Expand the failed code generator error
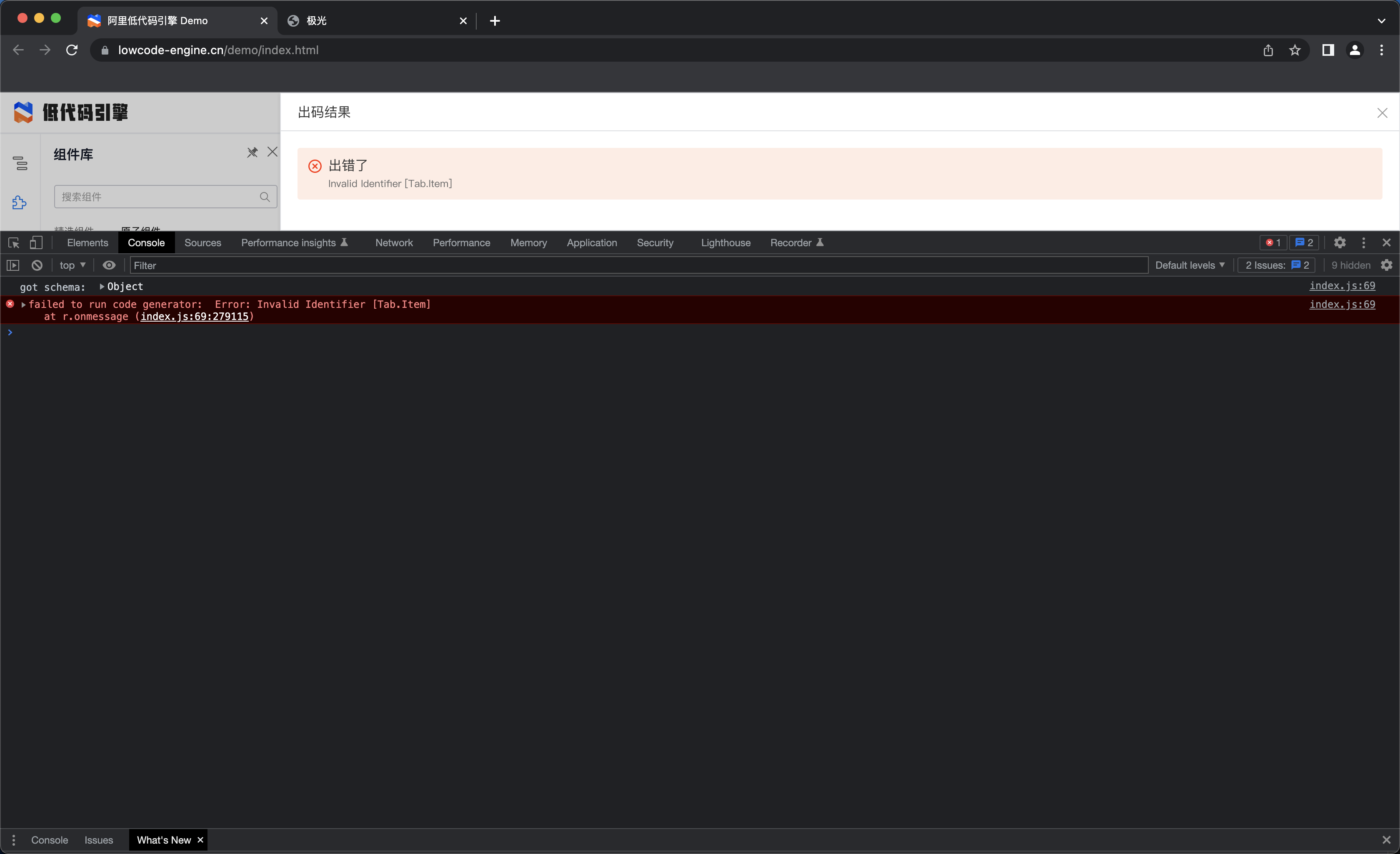The image size is (1400, 854). point(23,305)
